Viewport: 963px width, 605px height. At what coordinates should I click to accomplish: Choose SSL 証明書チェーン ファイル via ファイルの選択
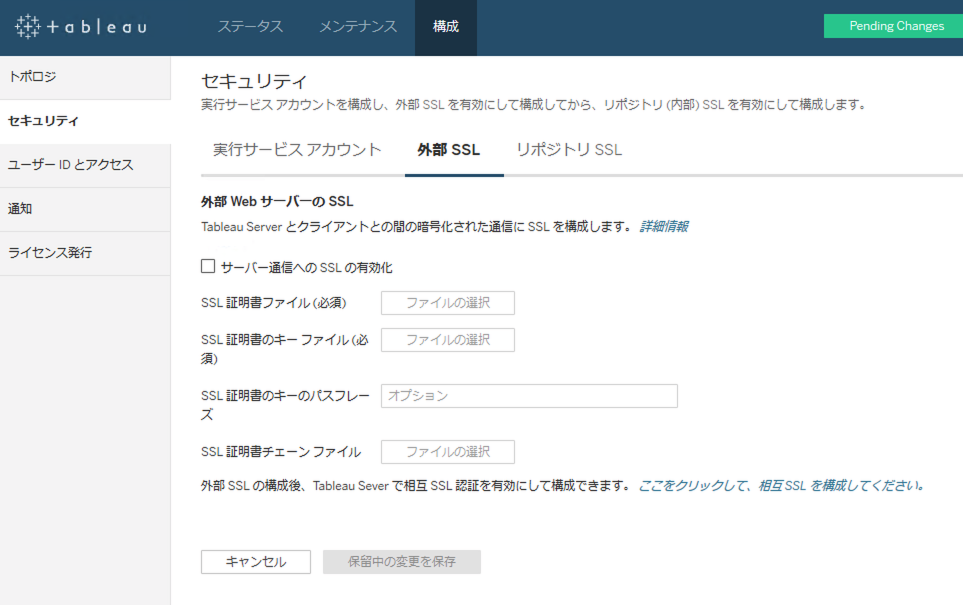[447, 452]
